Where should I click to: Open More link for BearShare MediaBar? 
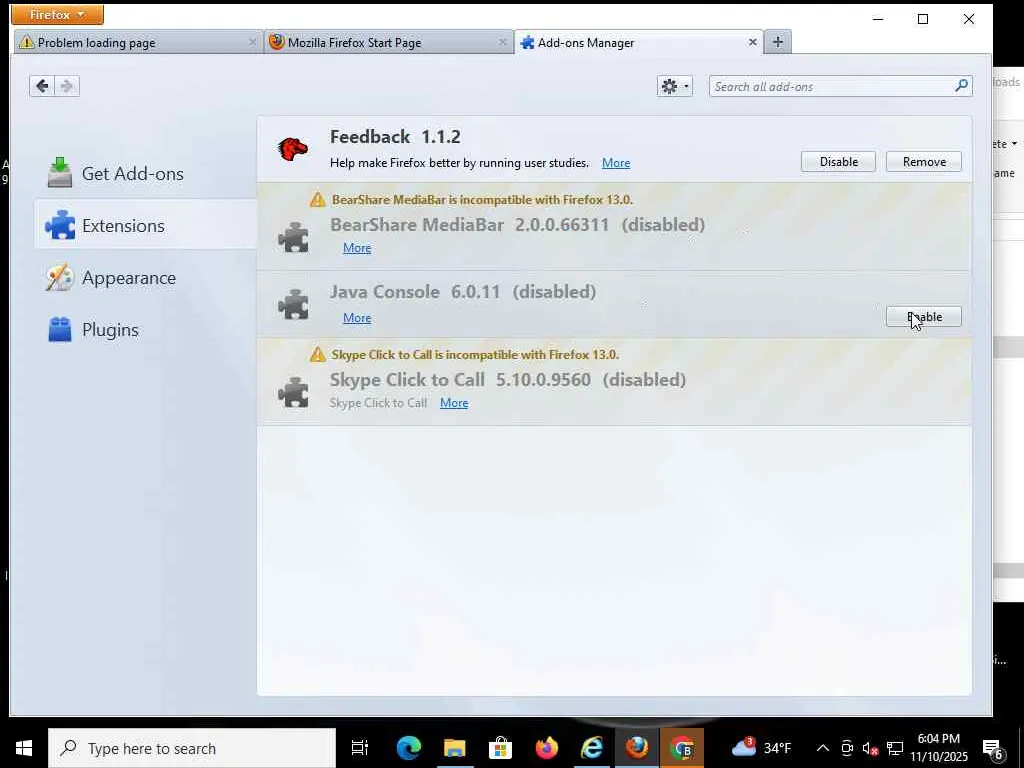pos(357,248)
